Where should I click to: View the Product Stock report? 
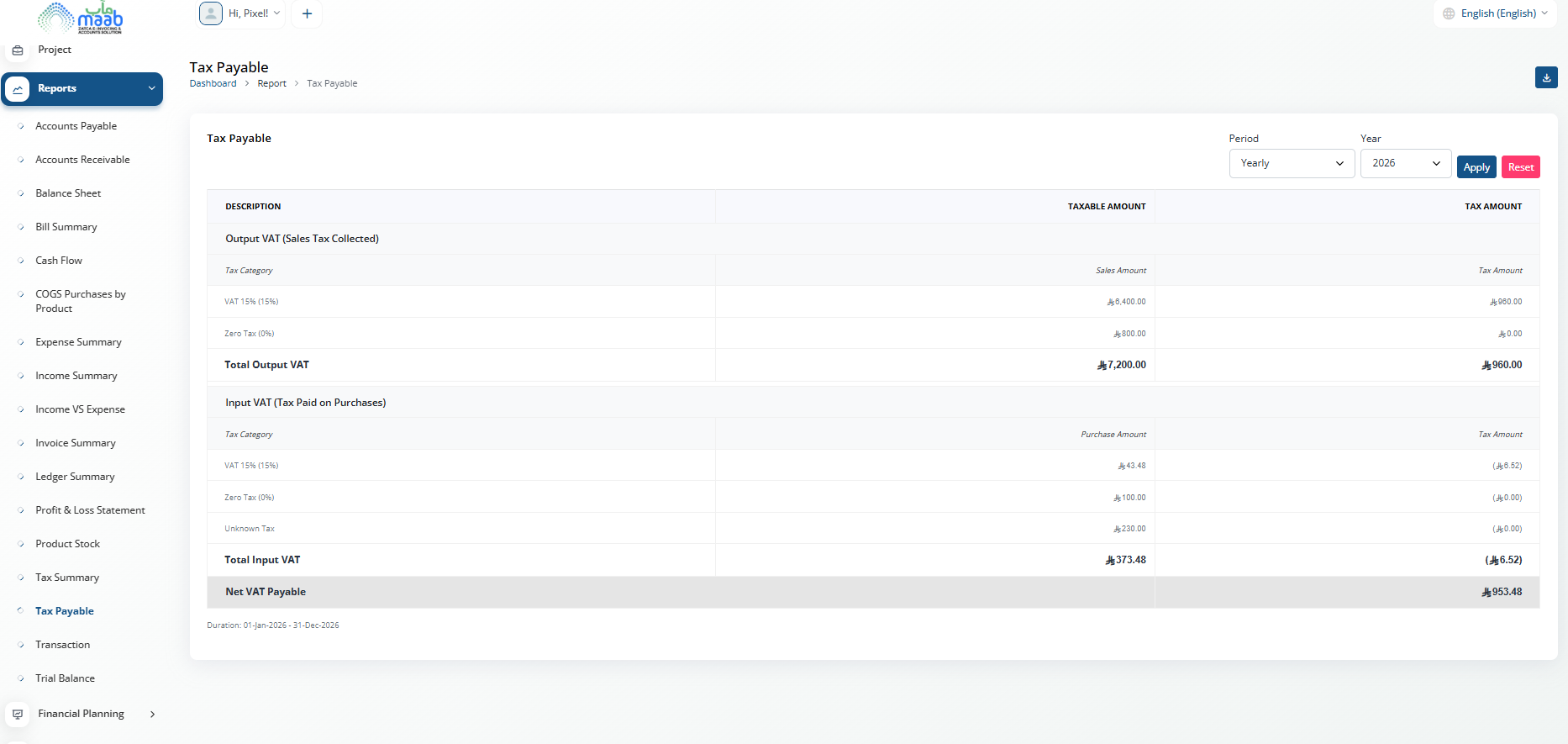67,544
